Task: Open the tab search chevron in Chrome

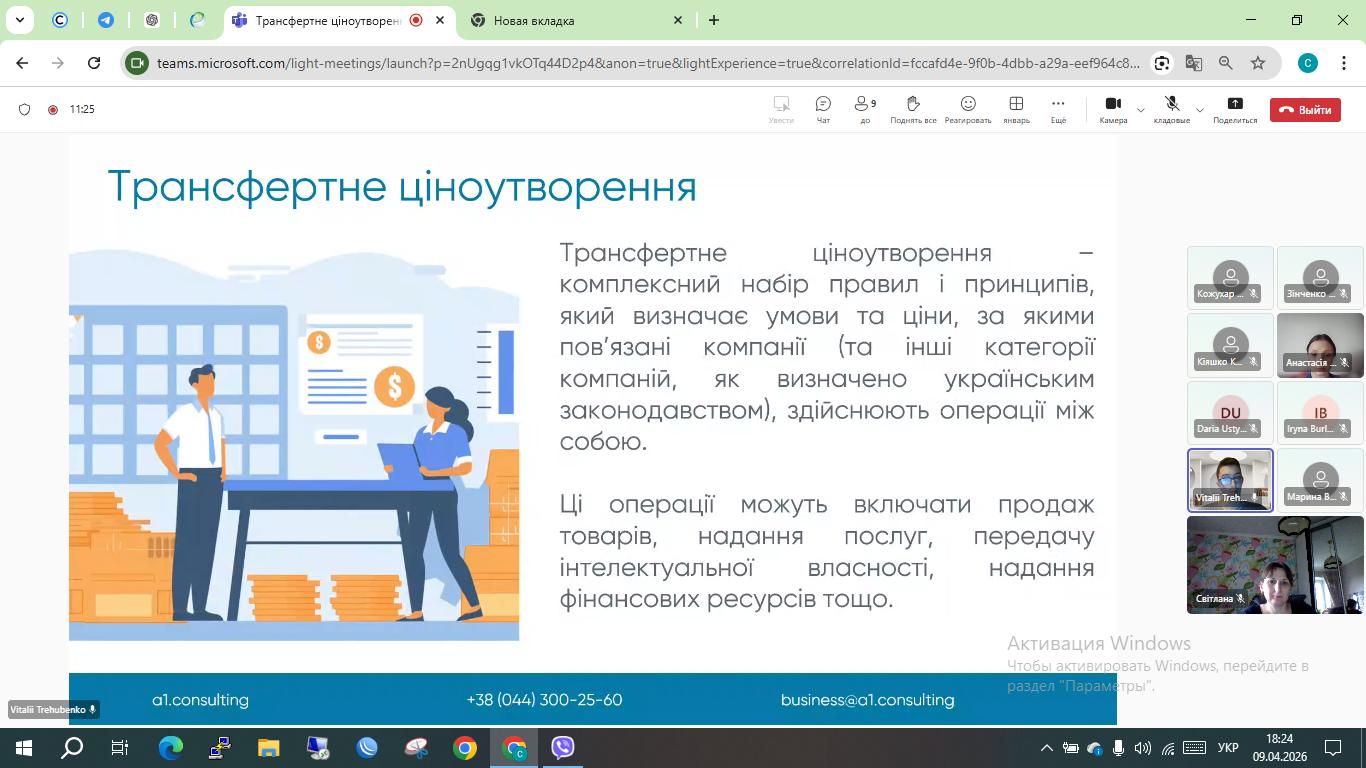Action: point(19,20)
